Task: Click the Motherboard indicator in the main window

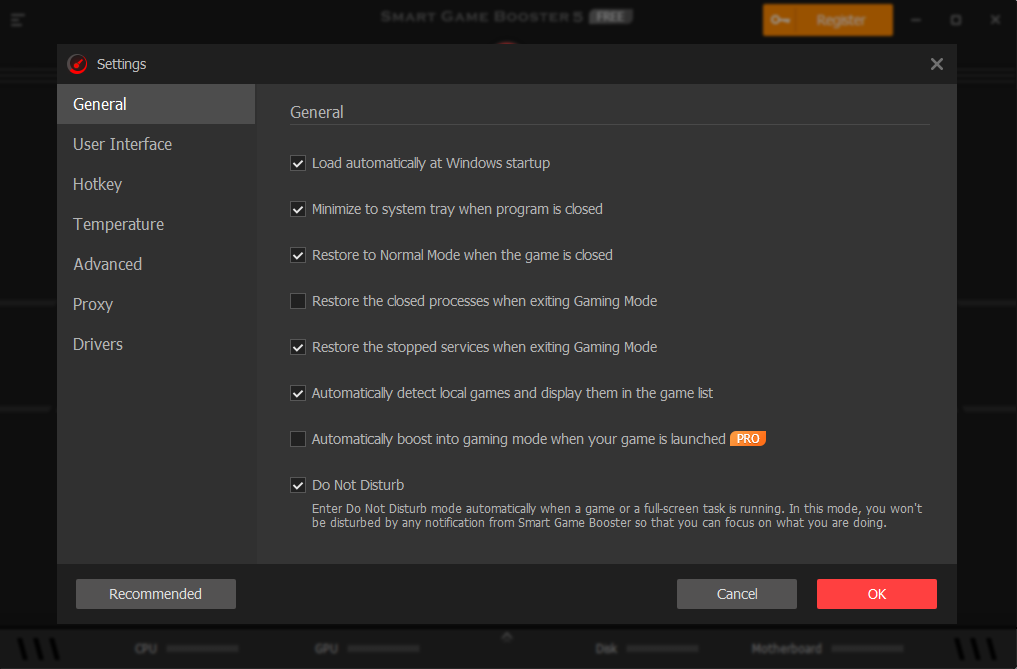Action: point(827,648)
